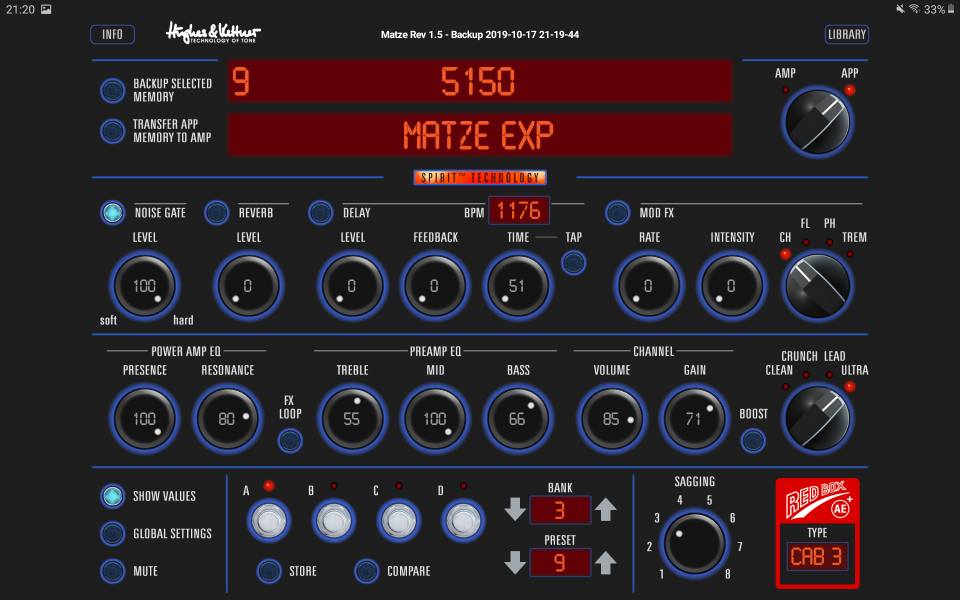Image resolution: width=960 pixels, height=600 pixels.
Task: Increase the Bank number with up arrow
Action: [606, 509]
